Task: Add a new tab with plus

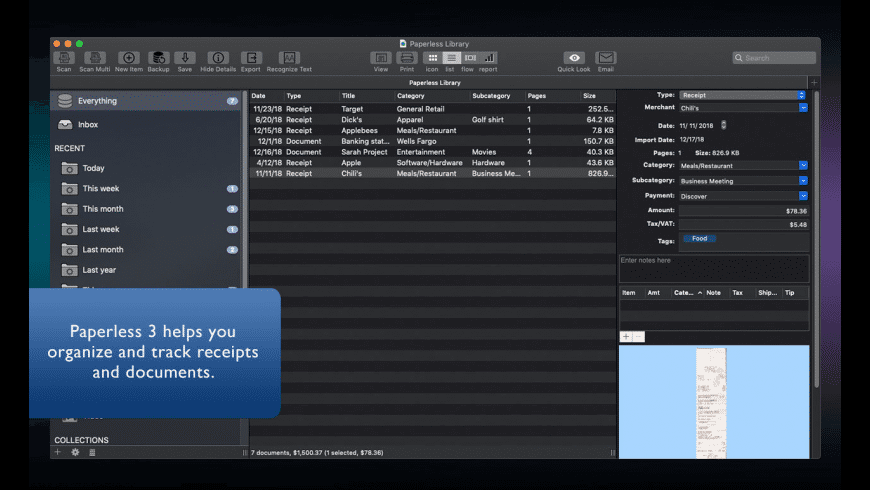Action: [x=814, y=83]
